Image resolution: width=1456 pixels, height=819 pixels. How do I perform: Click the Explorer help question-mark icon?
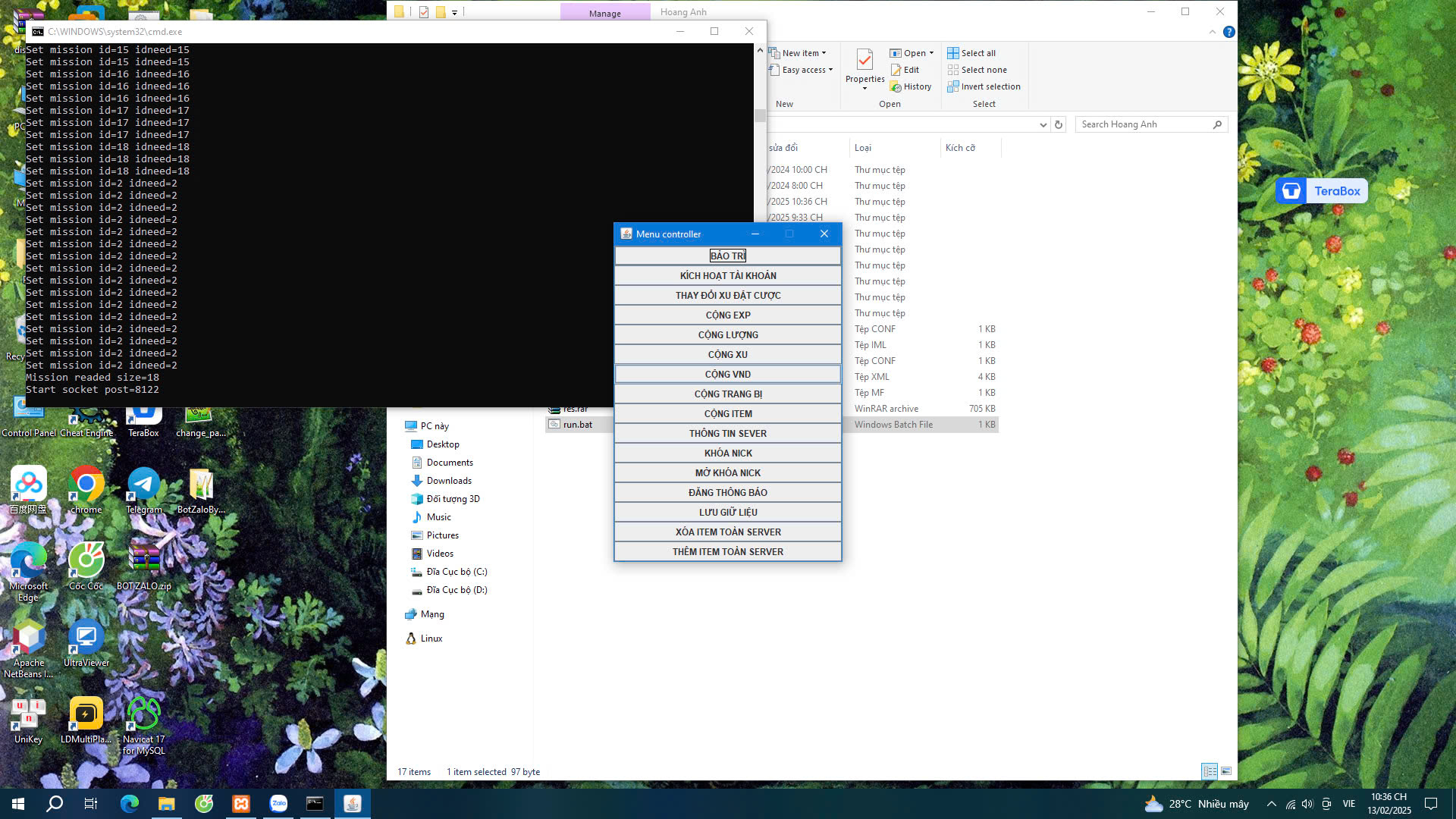(1228, 32)
